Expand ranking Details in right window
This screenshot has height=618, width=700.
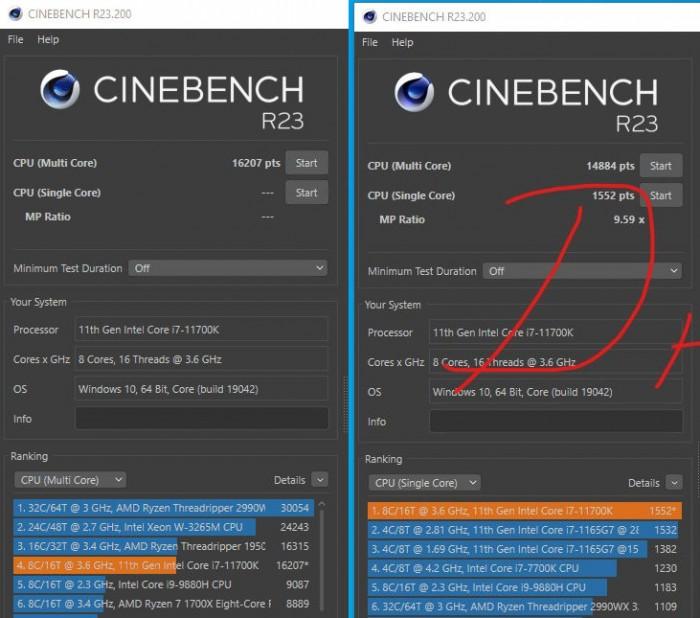[x=674, y=483]
